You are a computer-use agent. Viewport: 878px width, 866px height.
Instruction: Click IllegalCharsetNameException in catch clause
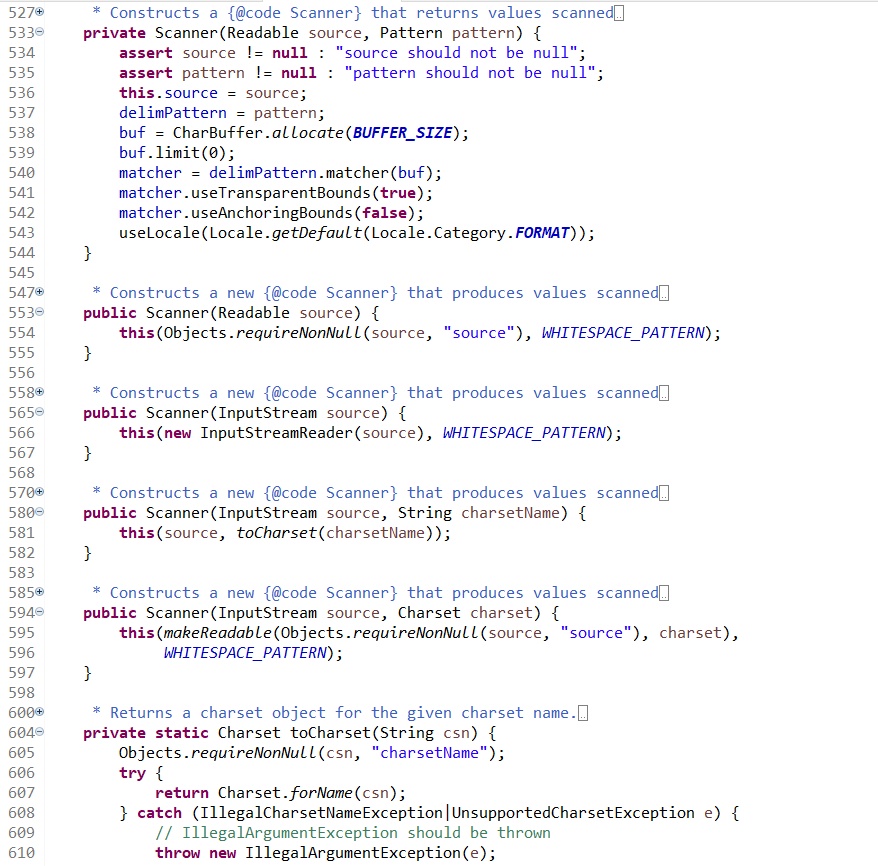click(x=321, y=813)
